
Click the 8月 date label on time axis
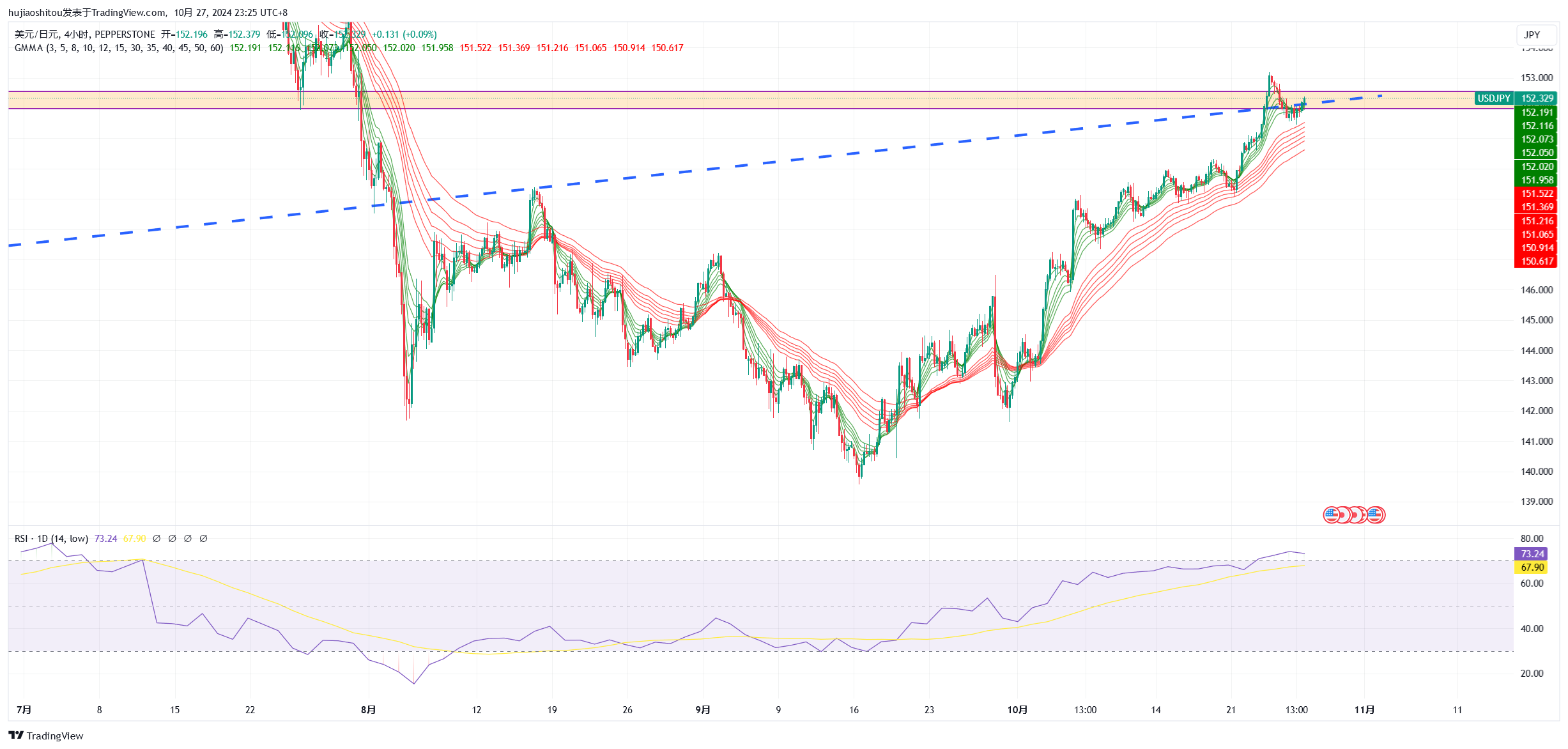coord(368,710)
